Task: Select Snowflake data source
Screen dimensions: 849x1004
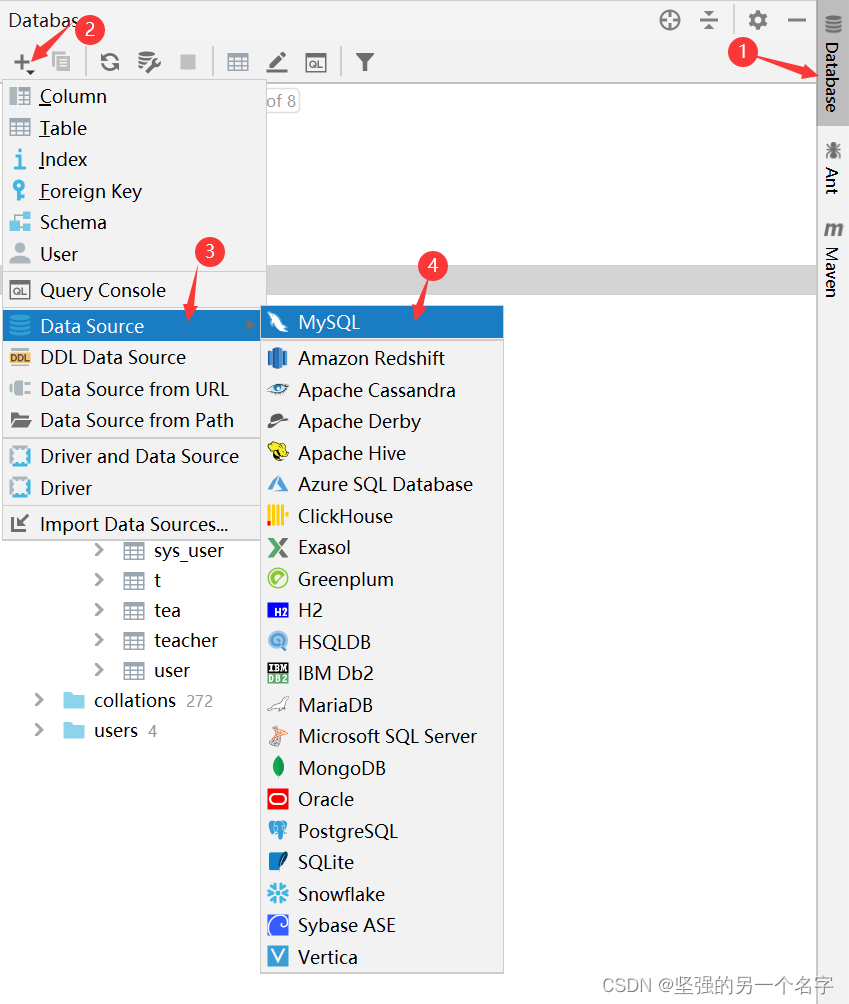Action: pos(382,895)
